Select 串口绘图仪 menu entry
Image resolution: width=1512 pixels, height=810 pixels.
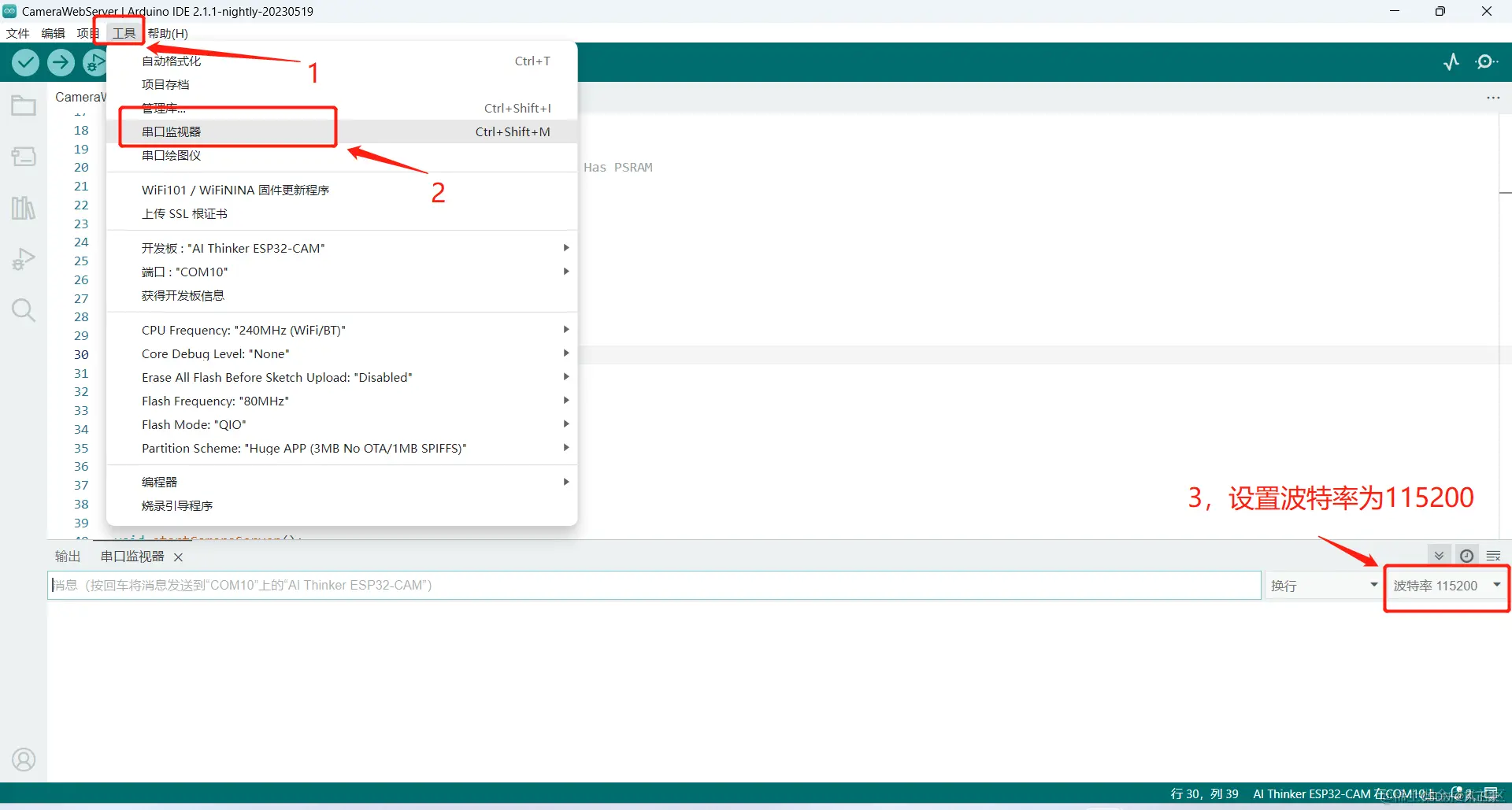(x=342, y=155)
